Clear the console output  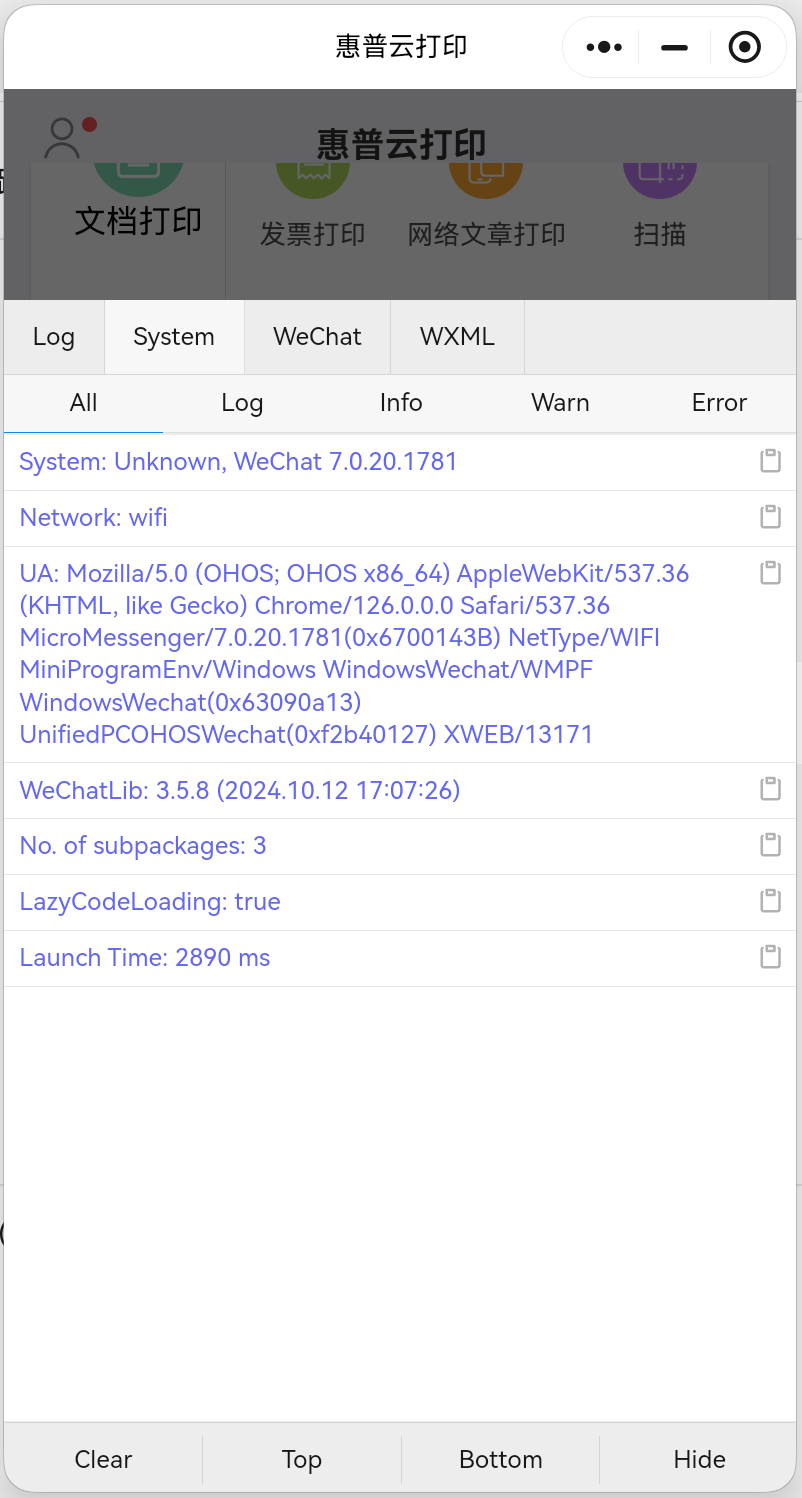(x=103, y=1459)
